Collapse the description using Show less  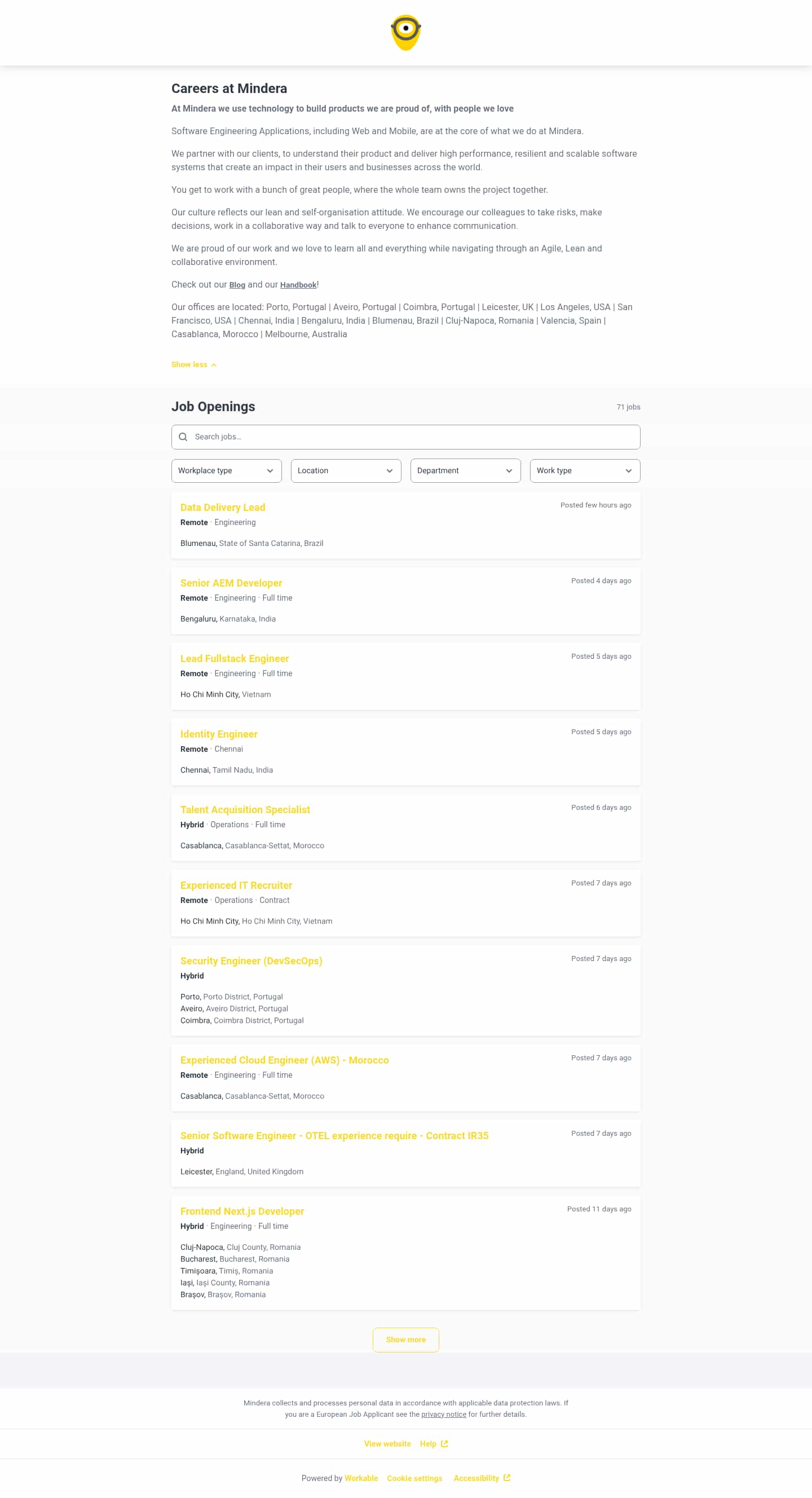click(189, 364)
